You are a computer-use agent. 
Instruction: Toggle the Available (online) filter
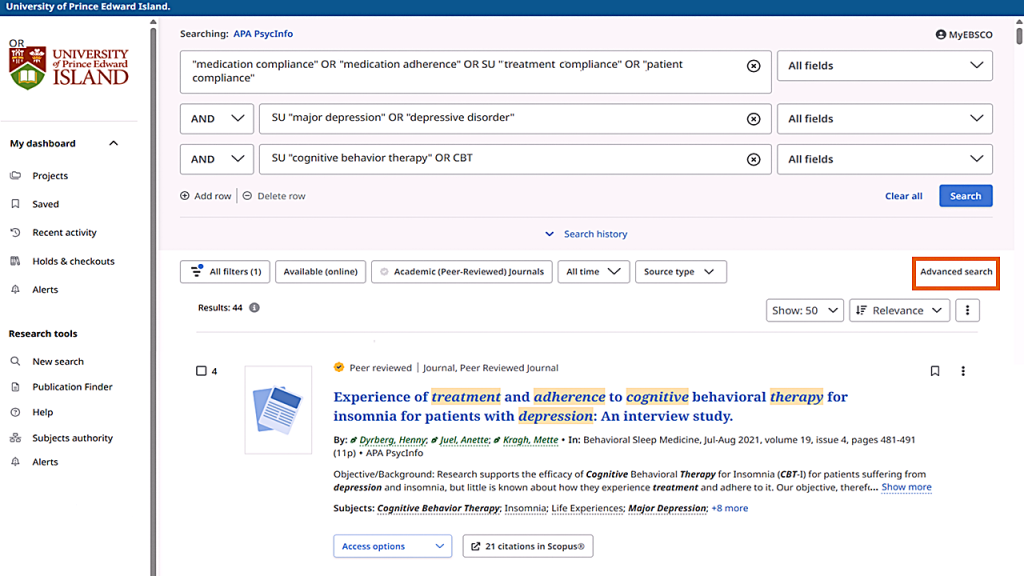tap(320, 272)
